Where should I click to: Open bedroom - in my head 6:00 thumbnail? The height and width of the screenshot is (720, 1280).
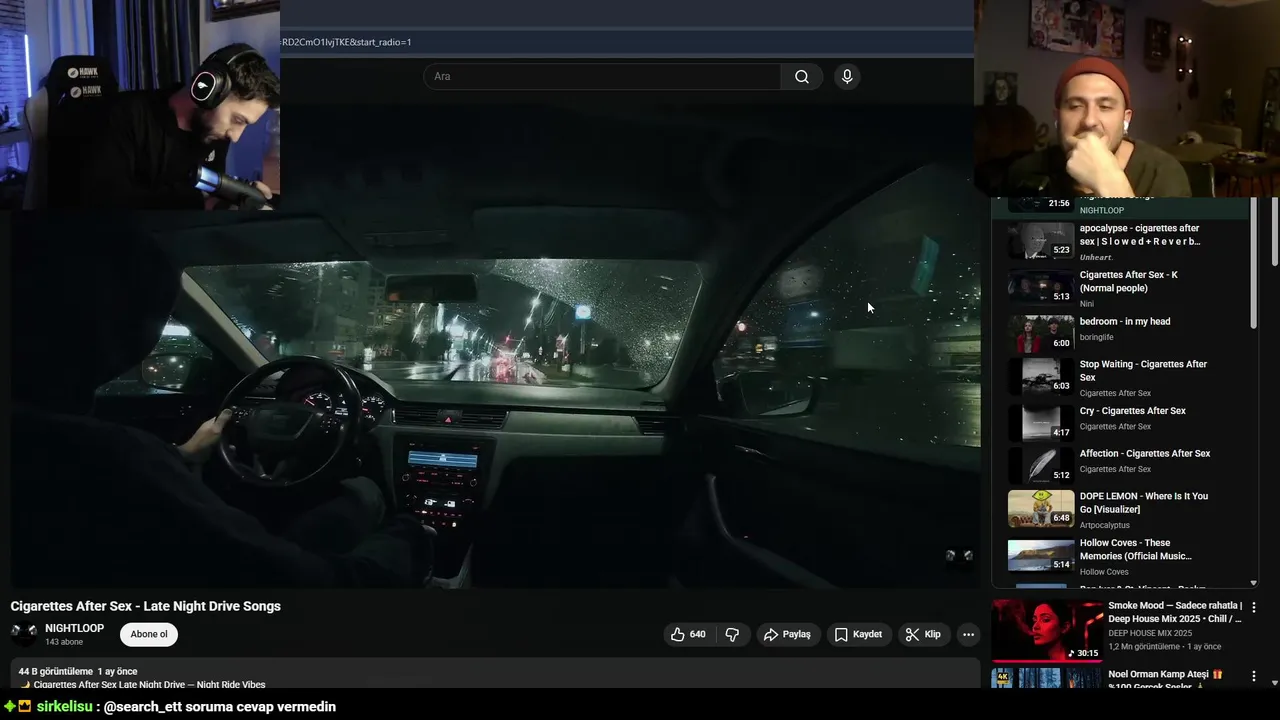point(1041,334)
